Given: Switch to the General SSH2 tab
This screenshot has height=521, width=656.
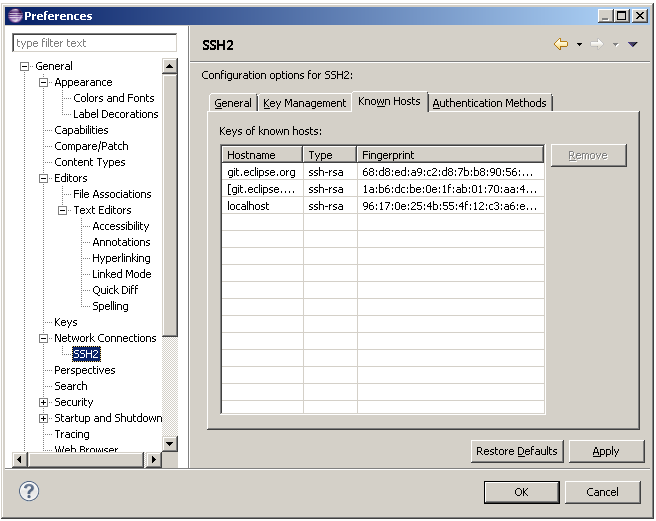Looking at the screenshot, I should point(233,103).
